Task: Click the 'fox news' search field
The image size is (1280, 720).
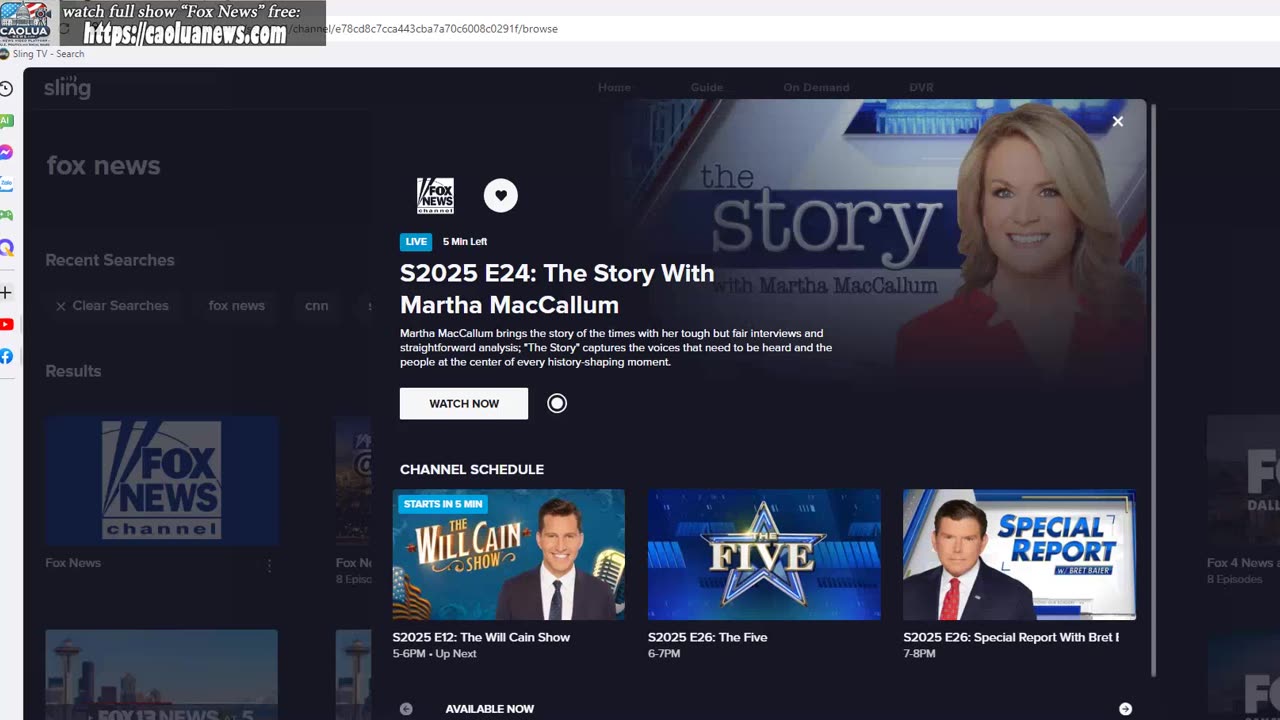Action: pyautogui.click(x=103, y=166)
